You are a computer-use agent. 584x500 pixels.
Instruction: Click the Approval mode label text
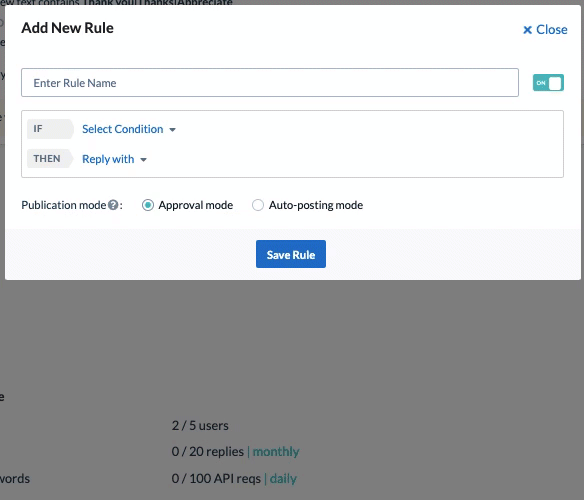tap(196, 205)
